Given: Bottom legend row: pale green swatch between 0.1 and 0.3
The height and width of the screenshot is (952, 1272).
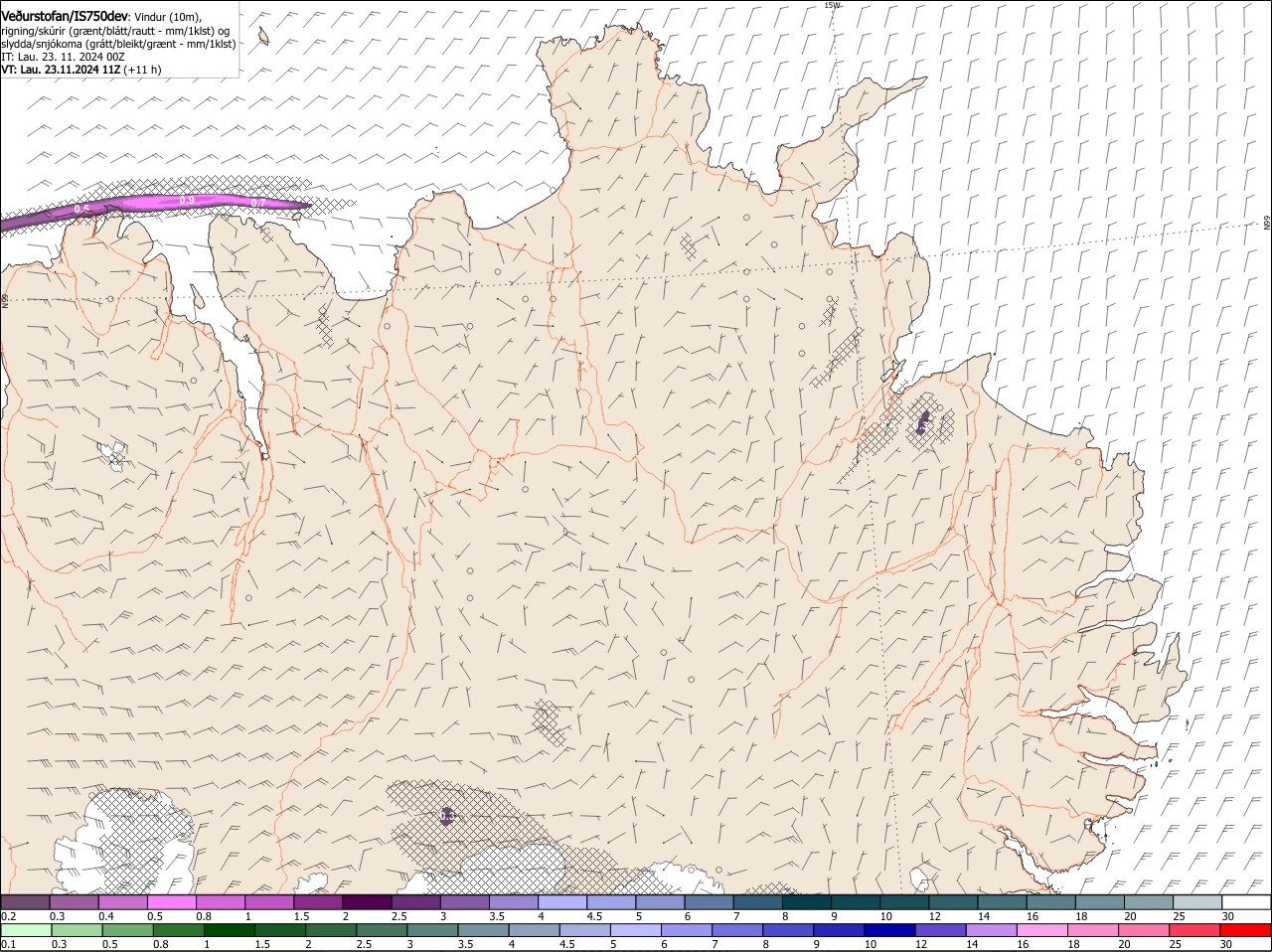Looking at the screenshot, I should (x=25, y=930).
